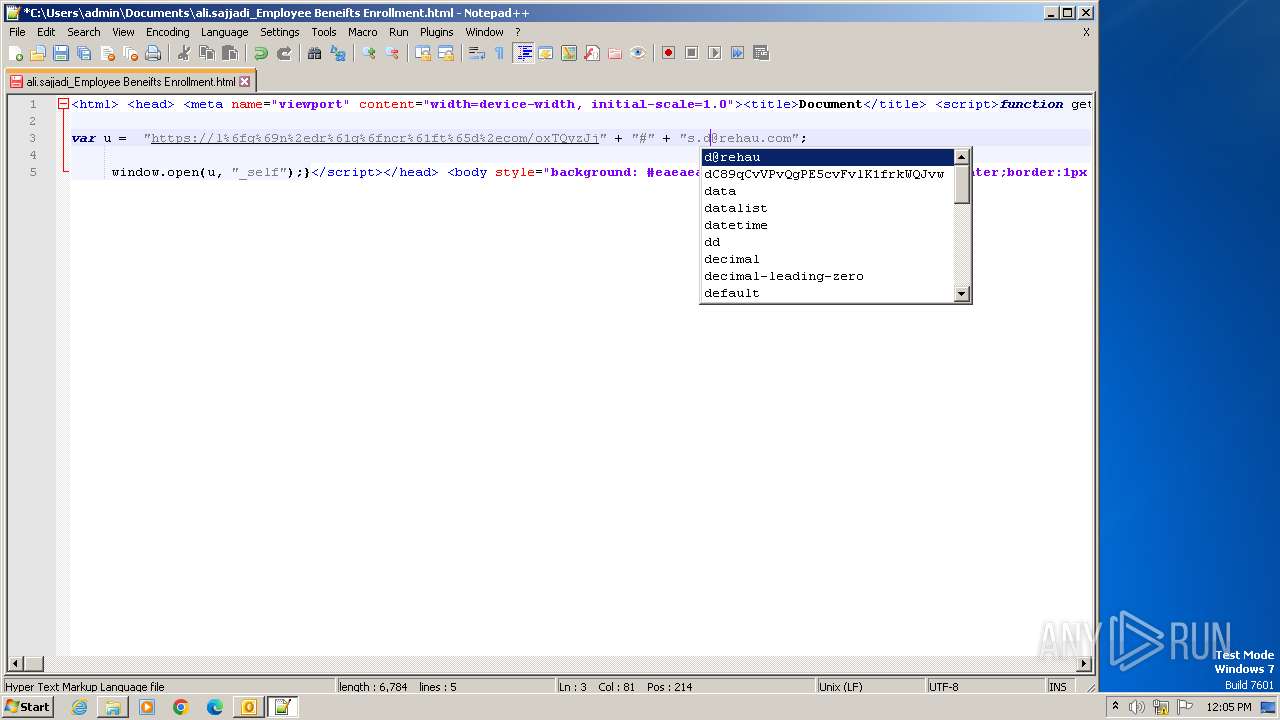Click the Replace toolbar icon

337,53
